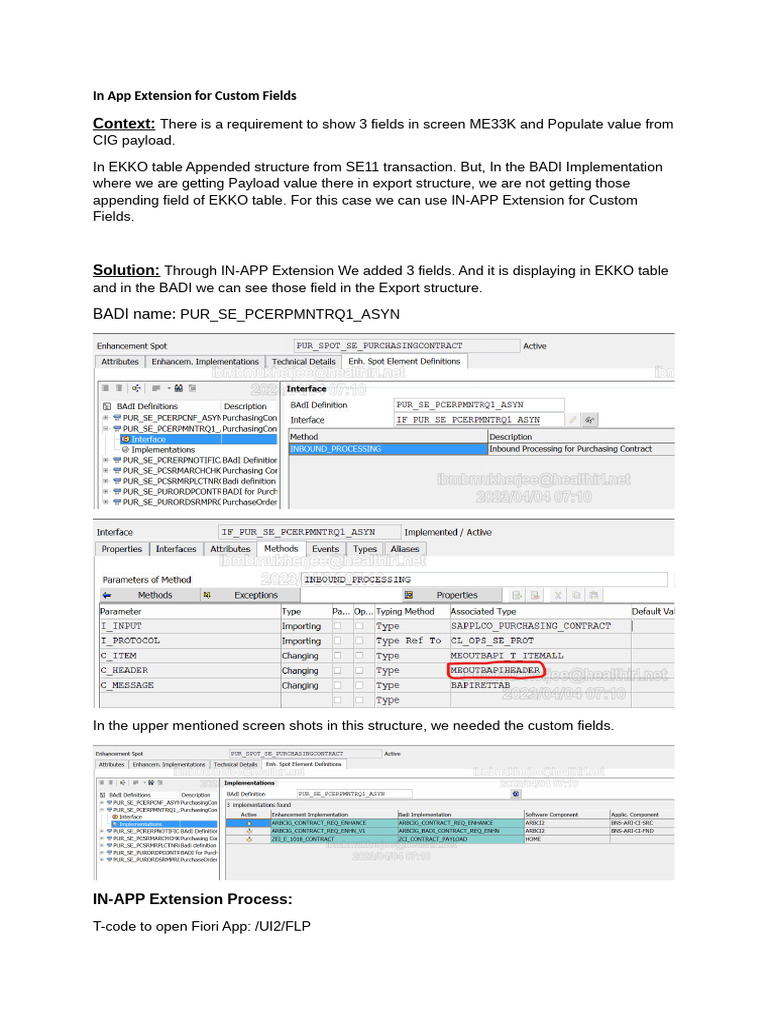The image size is (768, 1024).
Task: Click the ZEI_E_1018_CONTRACT enhancement implementation cell
Action: 334,839
